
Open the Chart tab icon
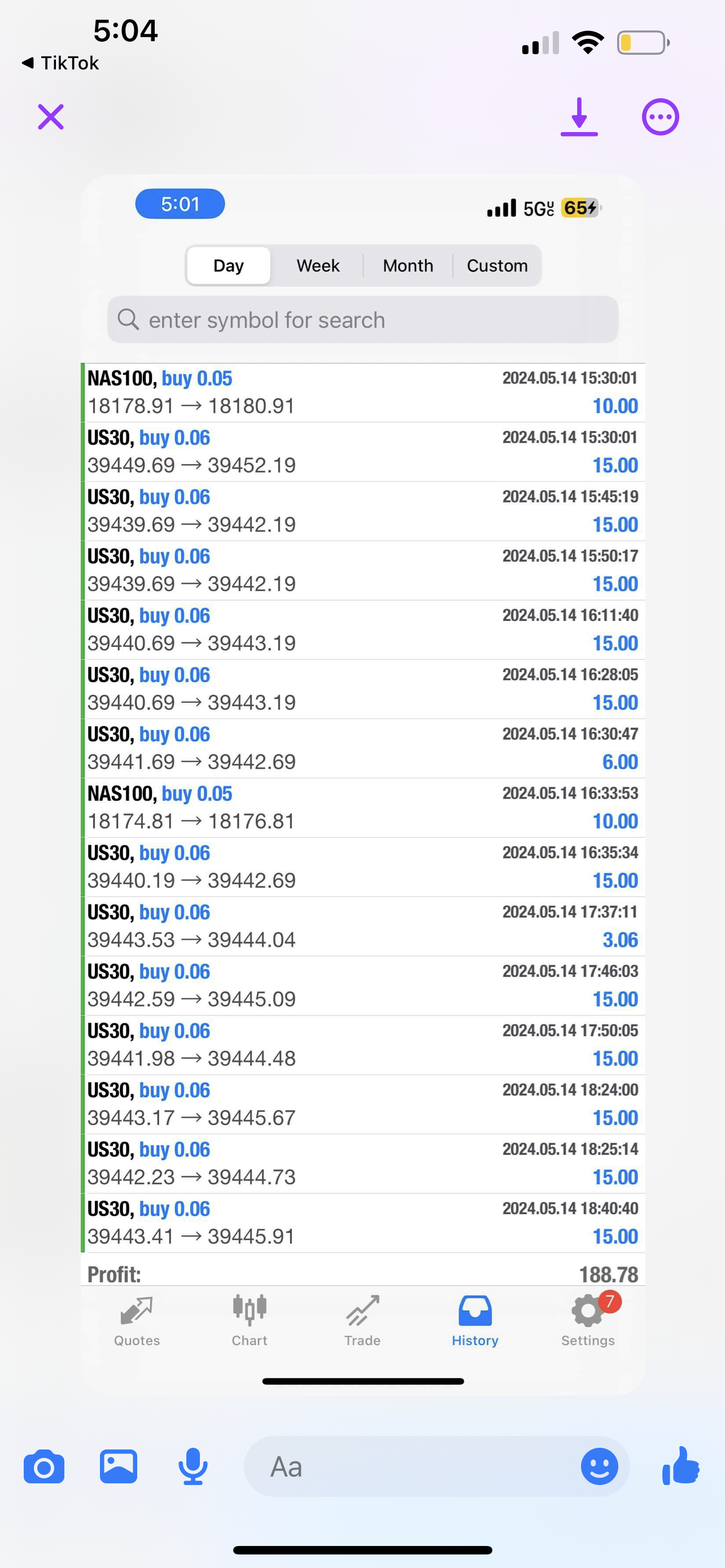250,1321
